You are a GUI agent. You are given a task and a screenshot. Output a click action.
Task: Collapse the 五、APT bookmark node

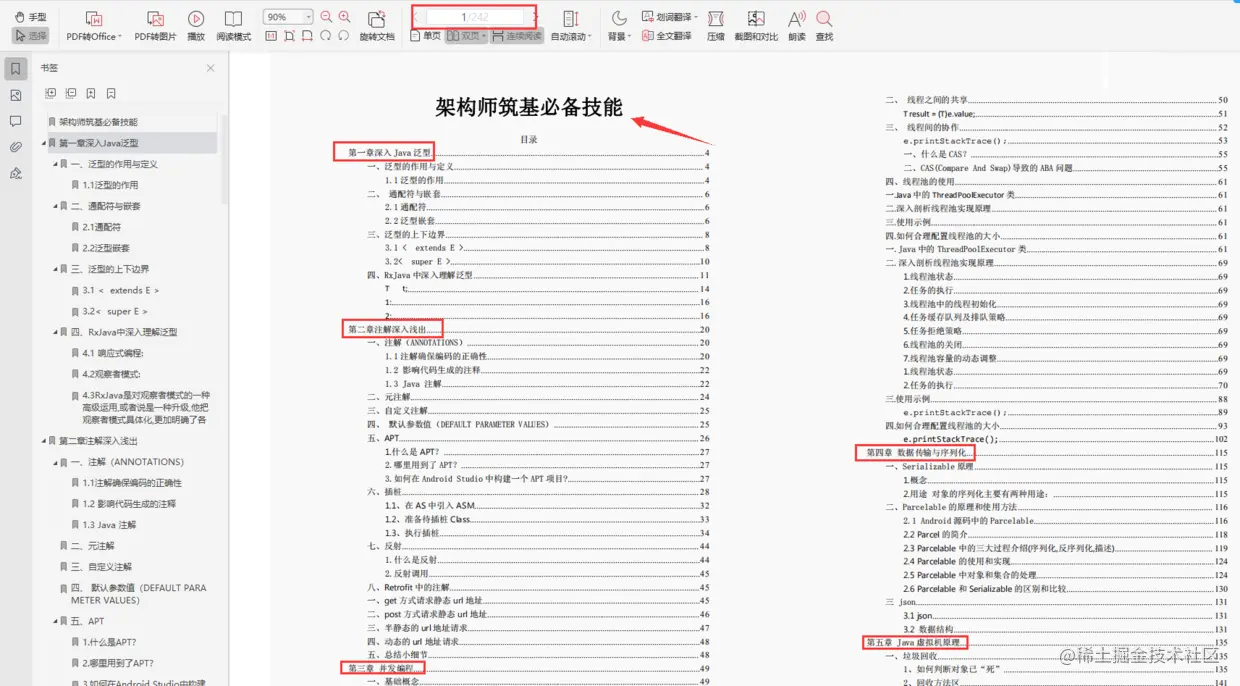coord(56,621)
